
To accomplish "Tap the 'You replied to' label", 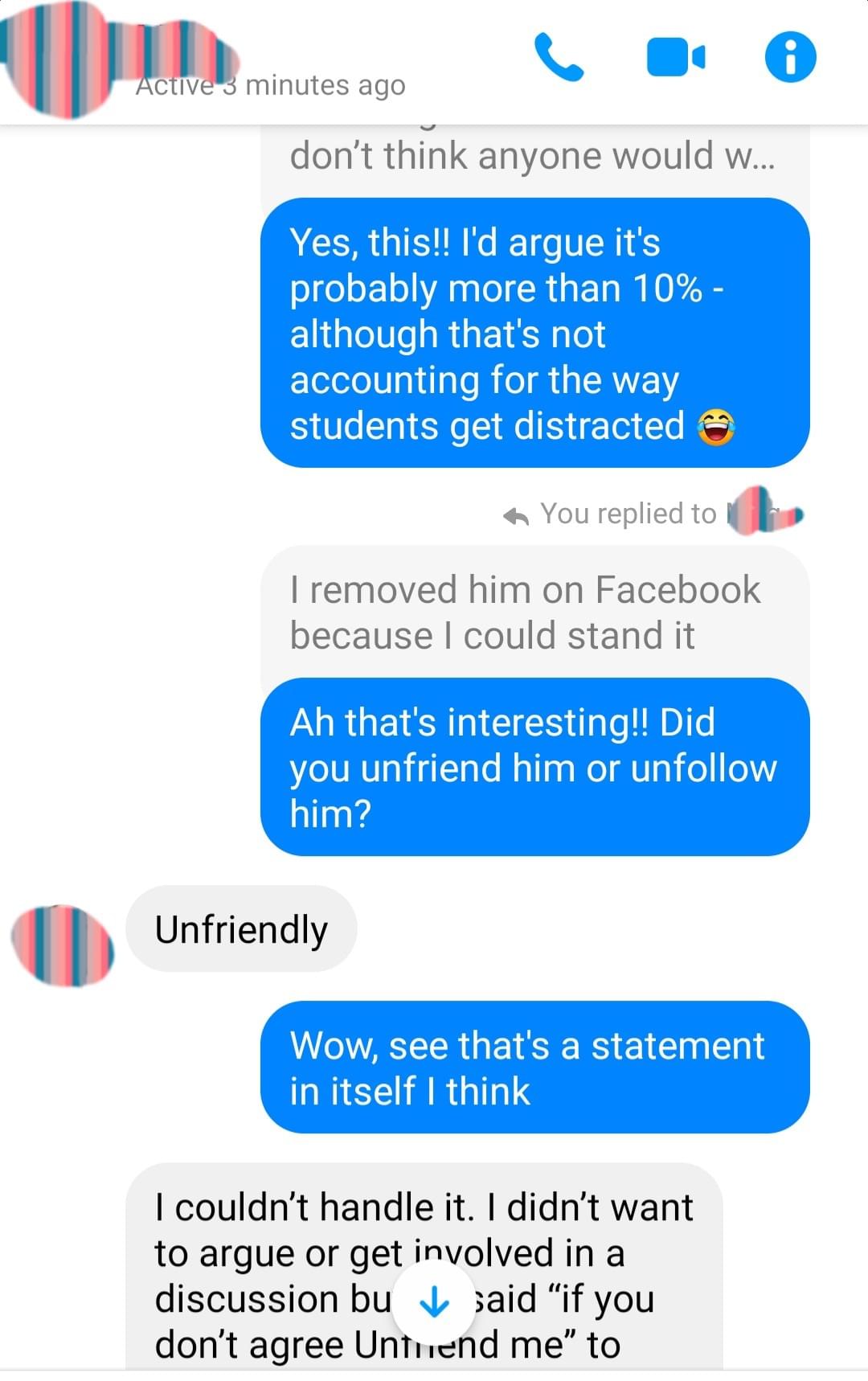I will tap(628, 514).
